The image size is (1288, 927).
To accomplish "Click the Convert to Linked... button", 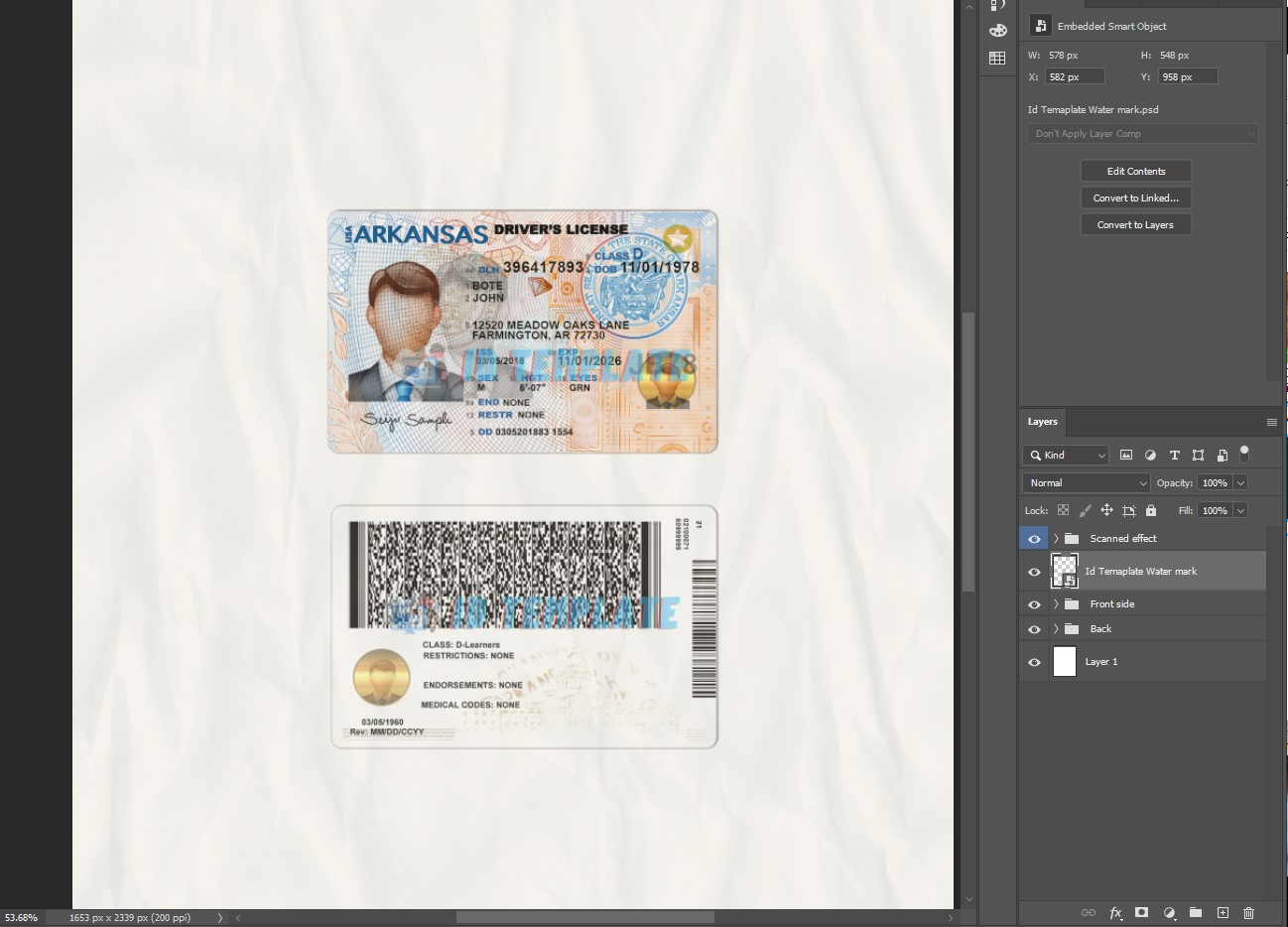I will coord(1136,198).
